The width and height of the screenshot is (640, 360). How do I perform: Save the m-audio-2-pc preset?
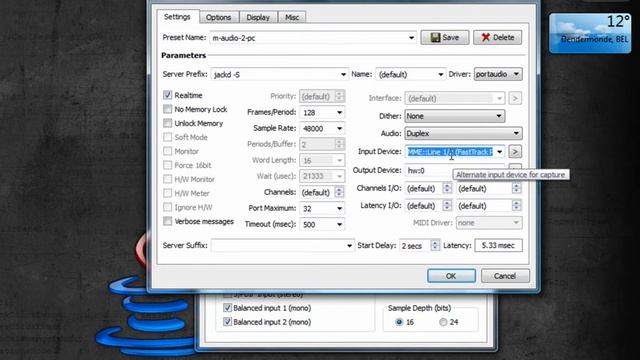point(445,38)
